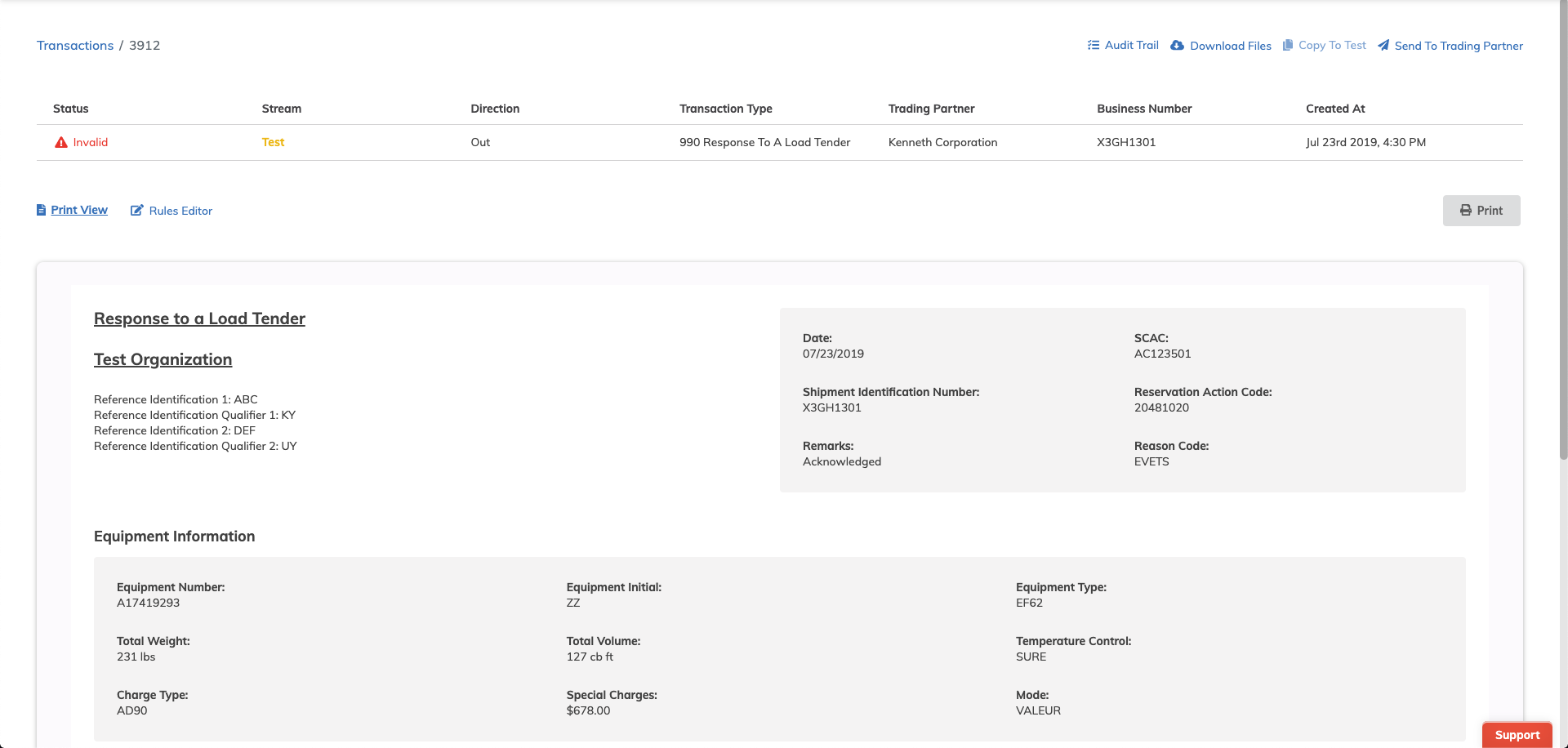Screen dimensions: 1568x748
Task: Click 'Reference Identification 2: DEF' line
Action: (x=175, y=430)
